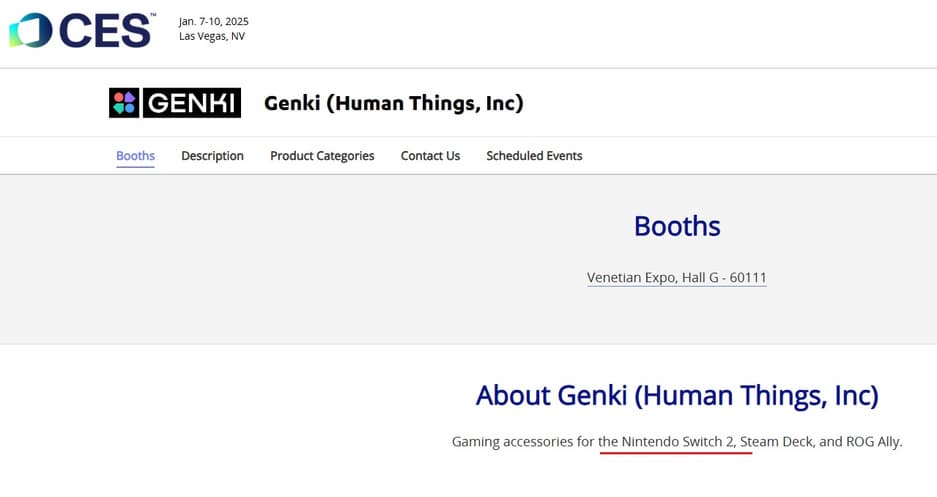Switch to the Description tab
The height and width of the screenshot is (497, 937).
212,156
